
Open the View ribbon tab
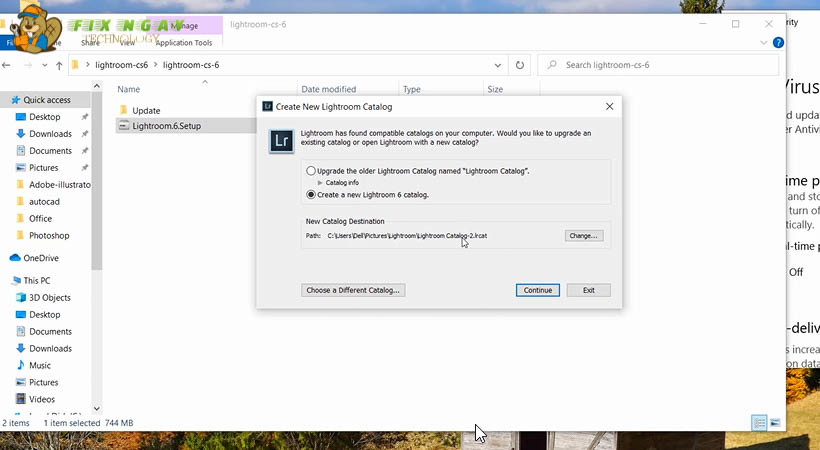tap(127, 43)
